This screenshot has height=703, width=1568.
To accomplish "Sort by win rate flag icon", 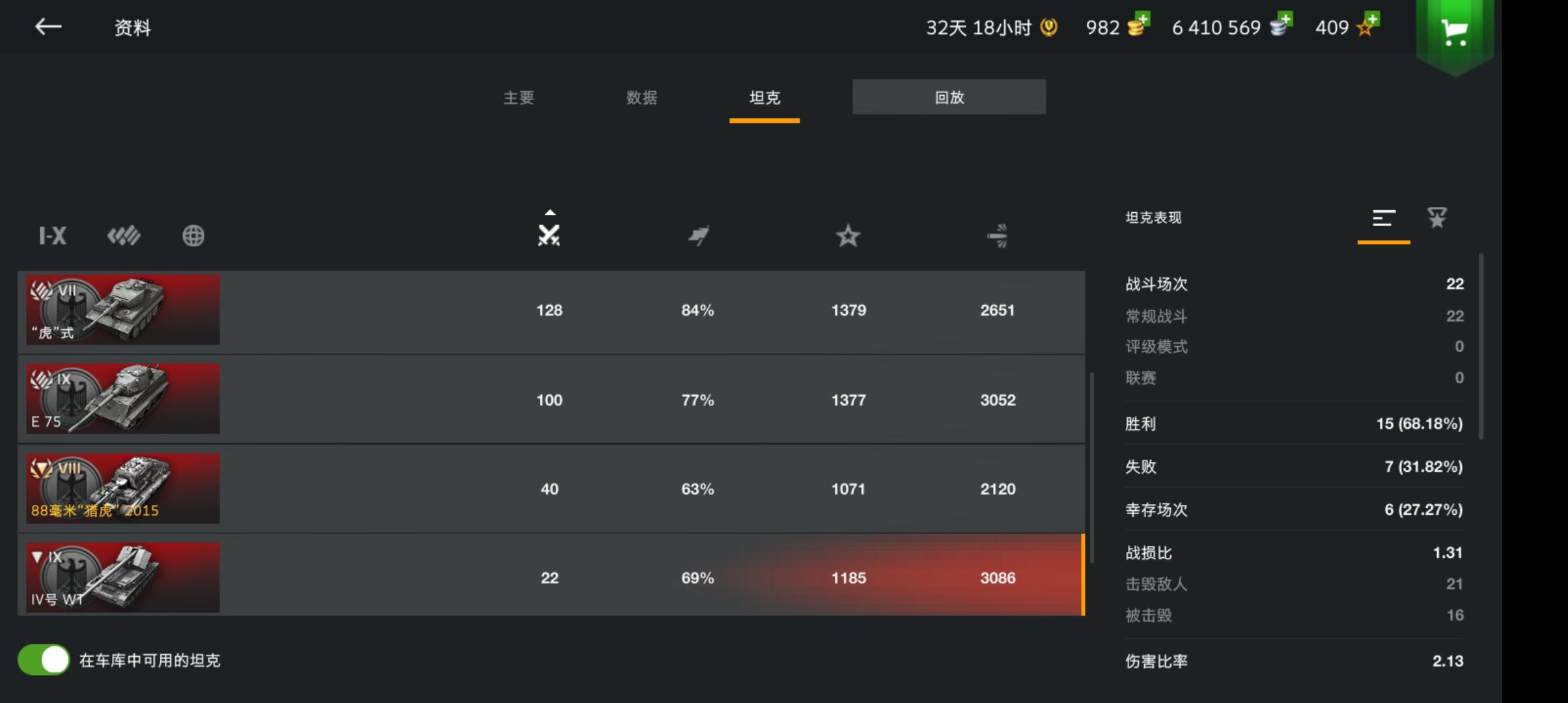I will (x=698, y=235).
